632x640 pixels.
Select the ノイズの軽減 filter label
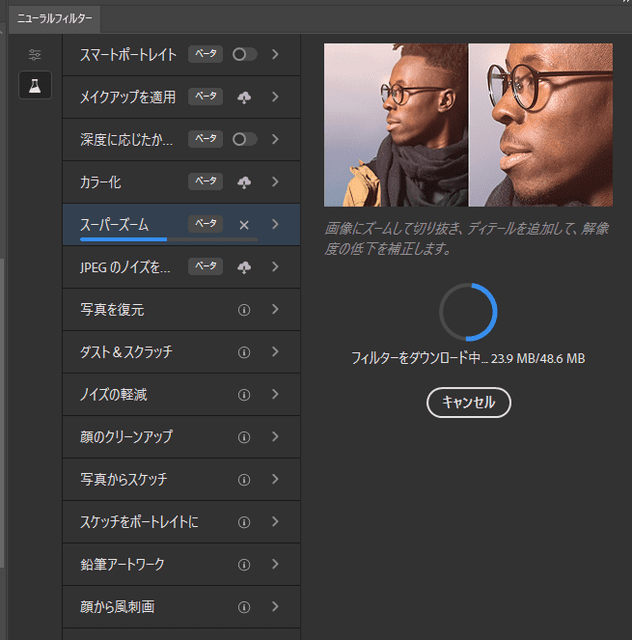click(x=113, y=395)
